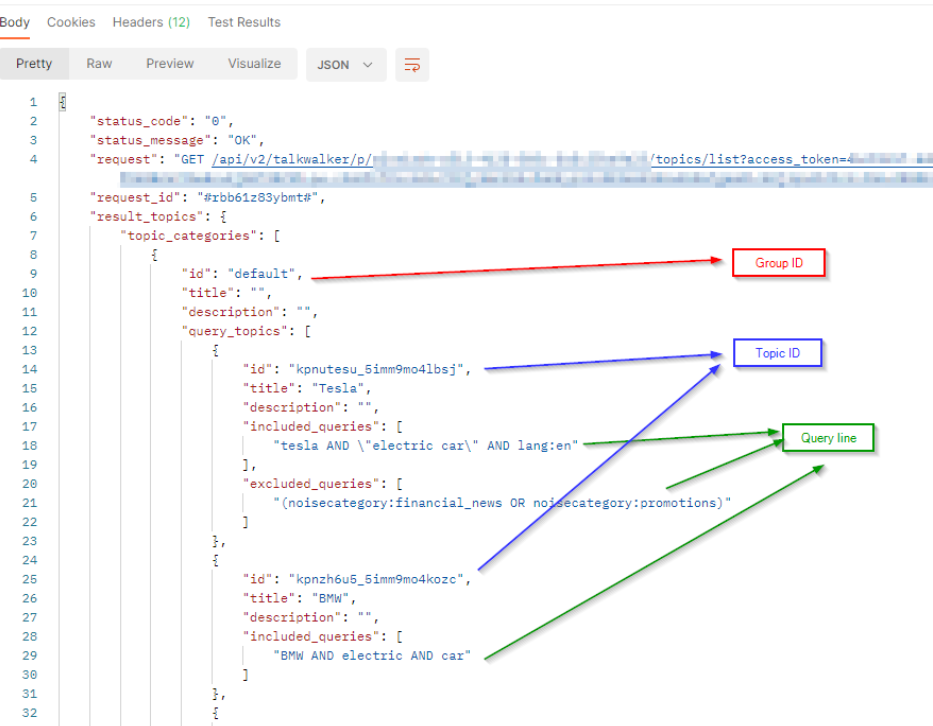Click the wrap lines icon
The width and height of the screenshot is (933, 726).
click(412, 65)
